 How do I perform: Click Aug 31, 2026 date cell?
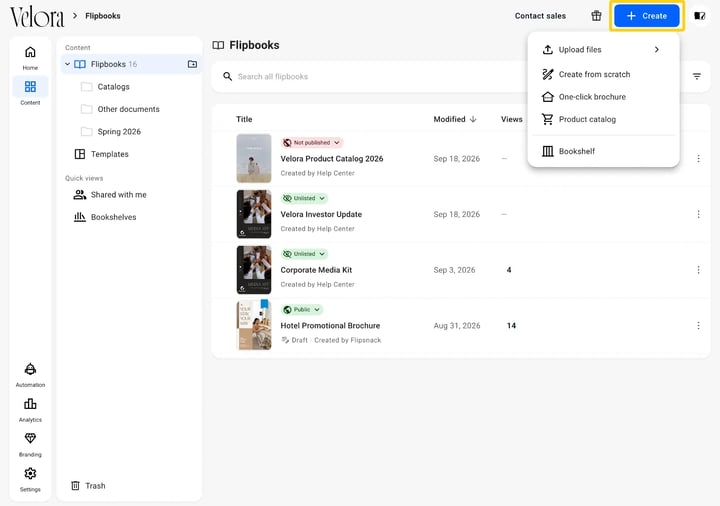pos(457,326)
